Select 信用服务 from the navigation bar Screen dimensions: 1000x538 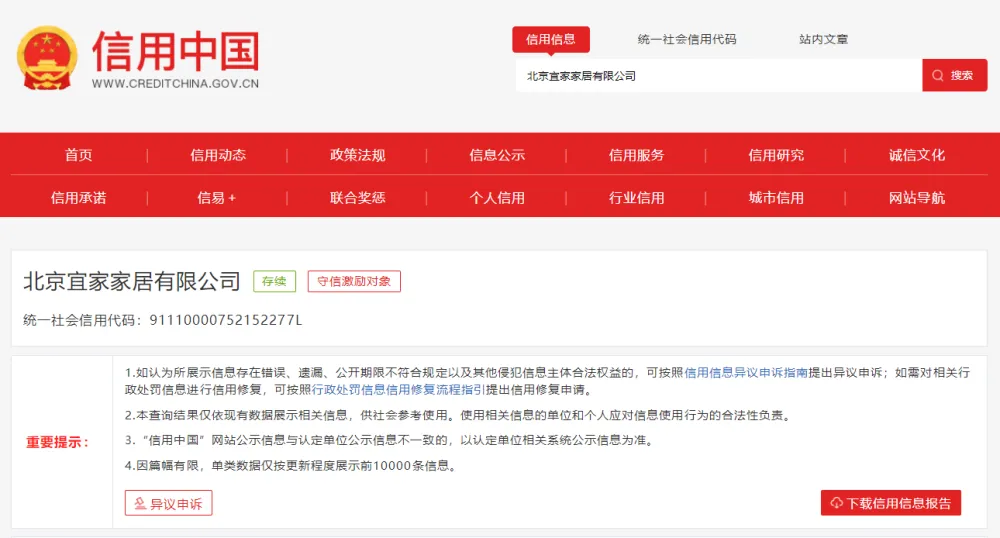[x=636, y=155]
